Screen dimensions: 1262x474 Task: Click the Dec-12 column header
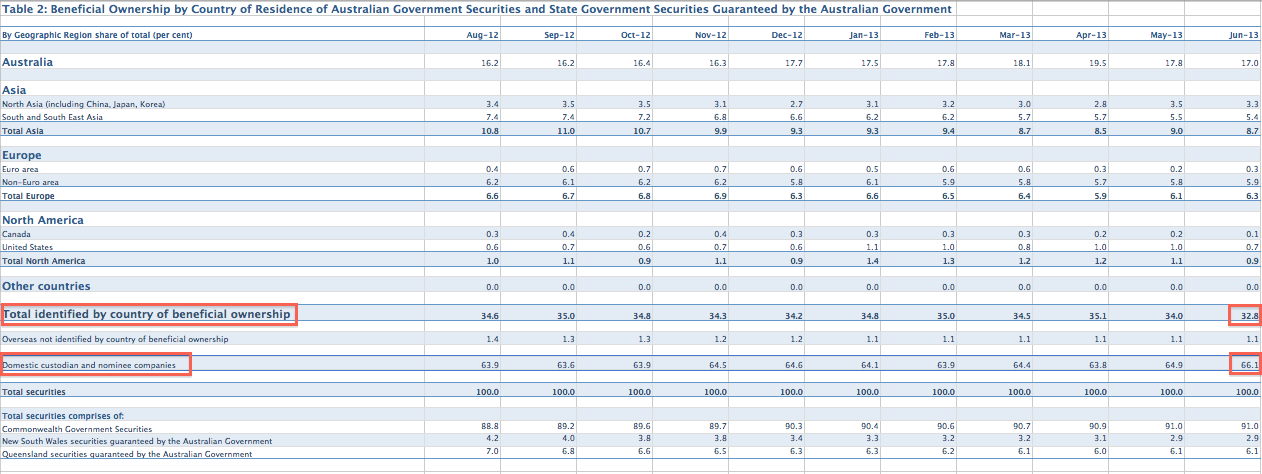click(787, 35)
